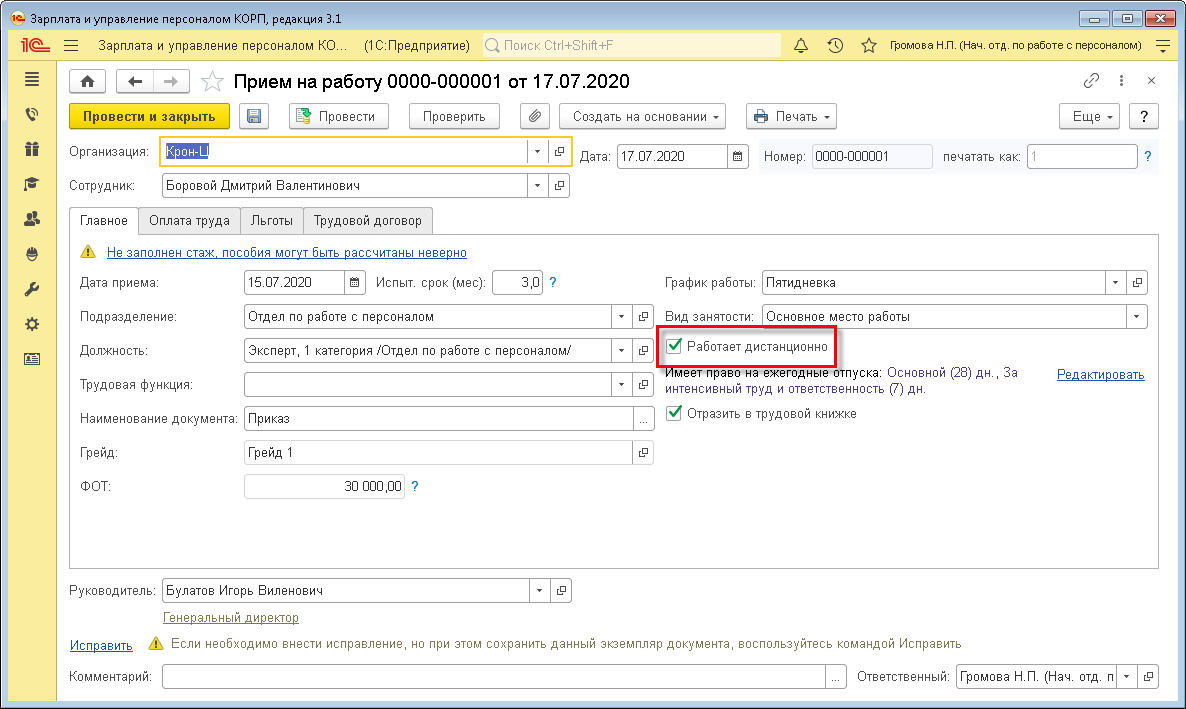
Task: Toggle Отразить в трудовой книжке checkbox
Action: [x=675, y=413]
